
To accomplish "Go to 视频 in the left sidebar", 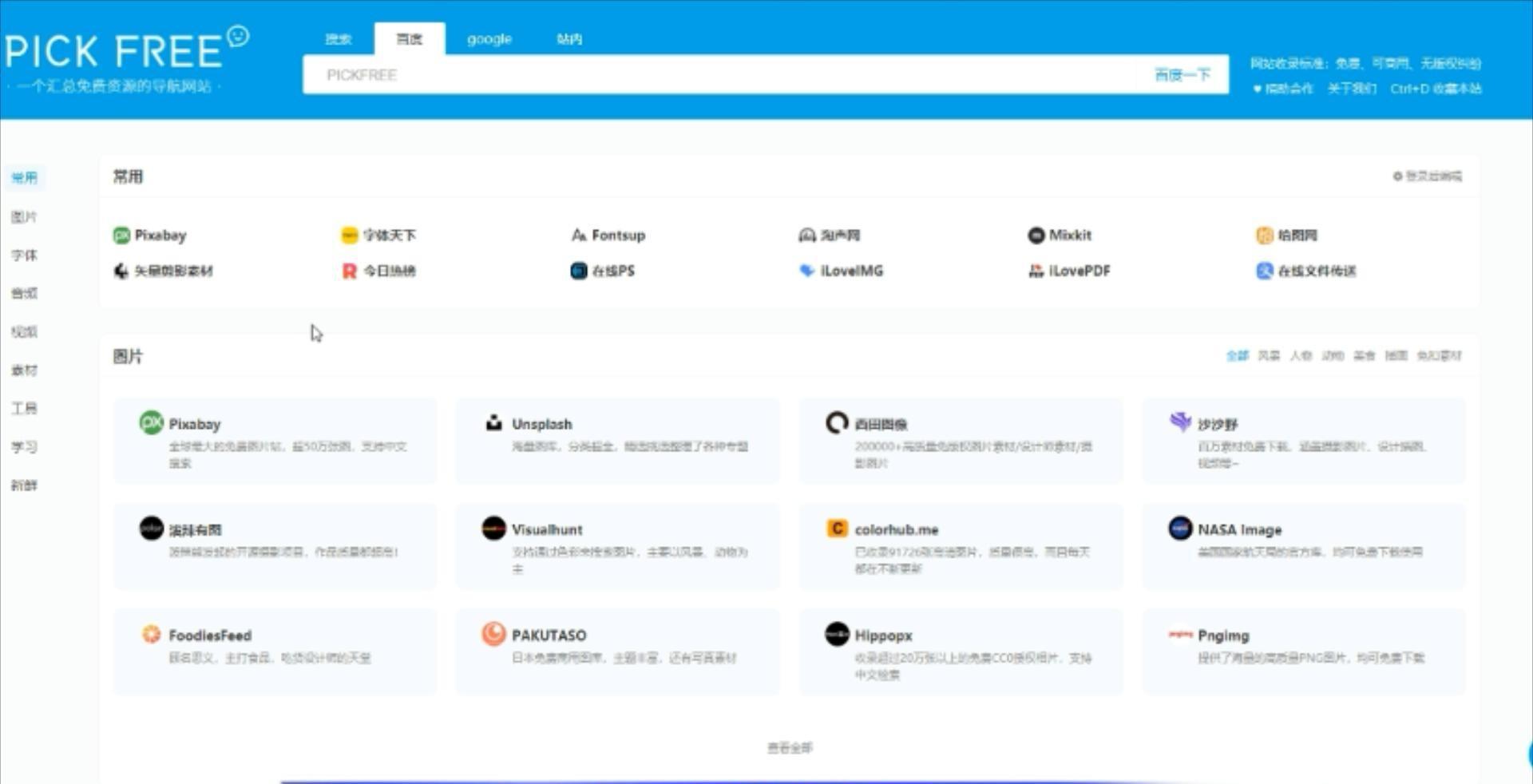I will click(25, 331).
